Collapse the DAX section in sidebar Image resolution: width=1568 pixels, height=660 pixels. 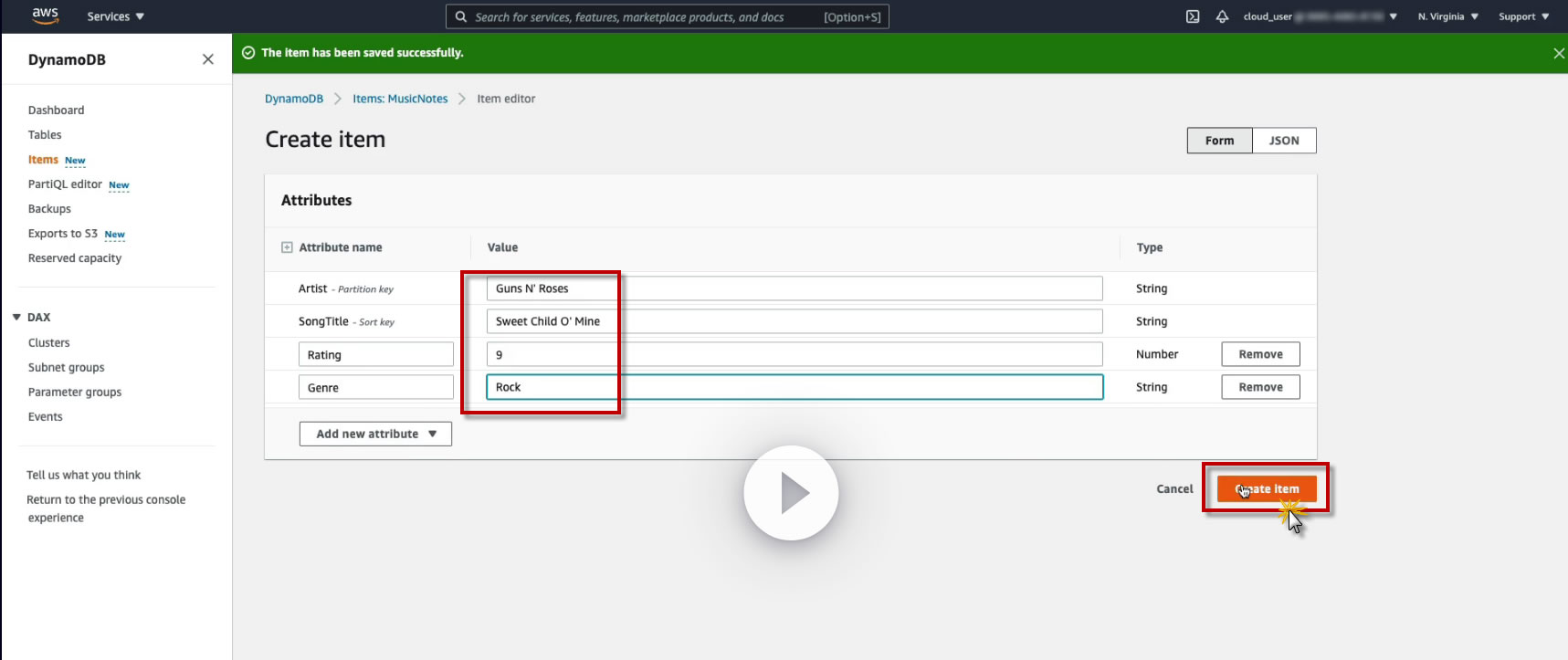[x=16, y=318]
